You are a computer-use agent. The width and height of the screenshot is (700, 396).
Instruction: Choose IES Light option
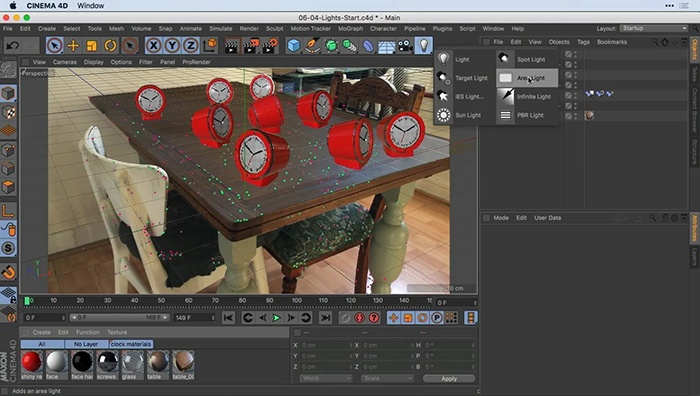(465, 96)
